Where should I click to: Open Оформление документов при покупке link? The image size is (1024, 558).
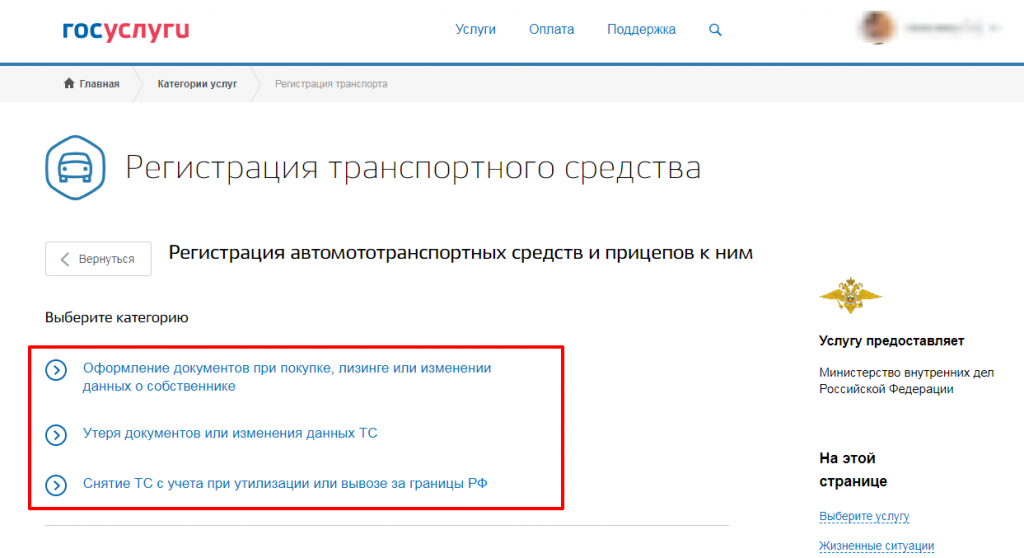tap(287, 377)
